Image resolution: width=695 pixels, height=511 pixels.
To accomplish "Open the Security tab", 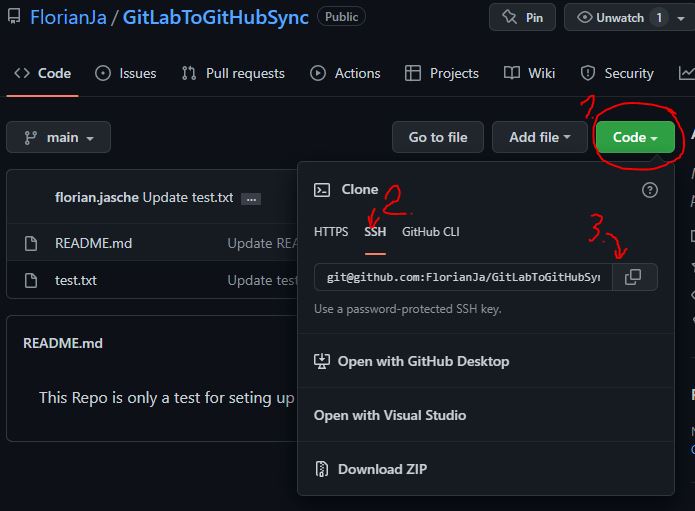I will [617, 73].
